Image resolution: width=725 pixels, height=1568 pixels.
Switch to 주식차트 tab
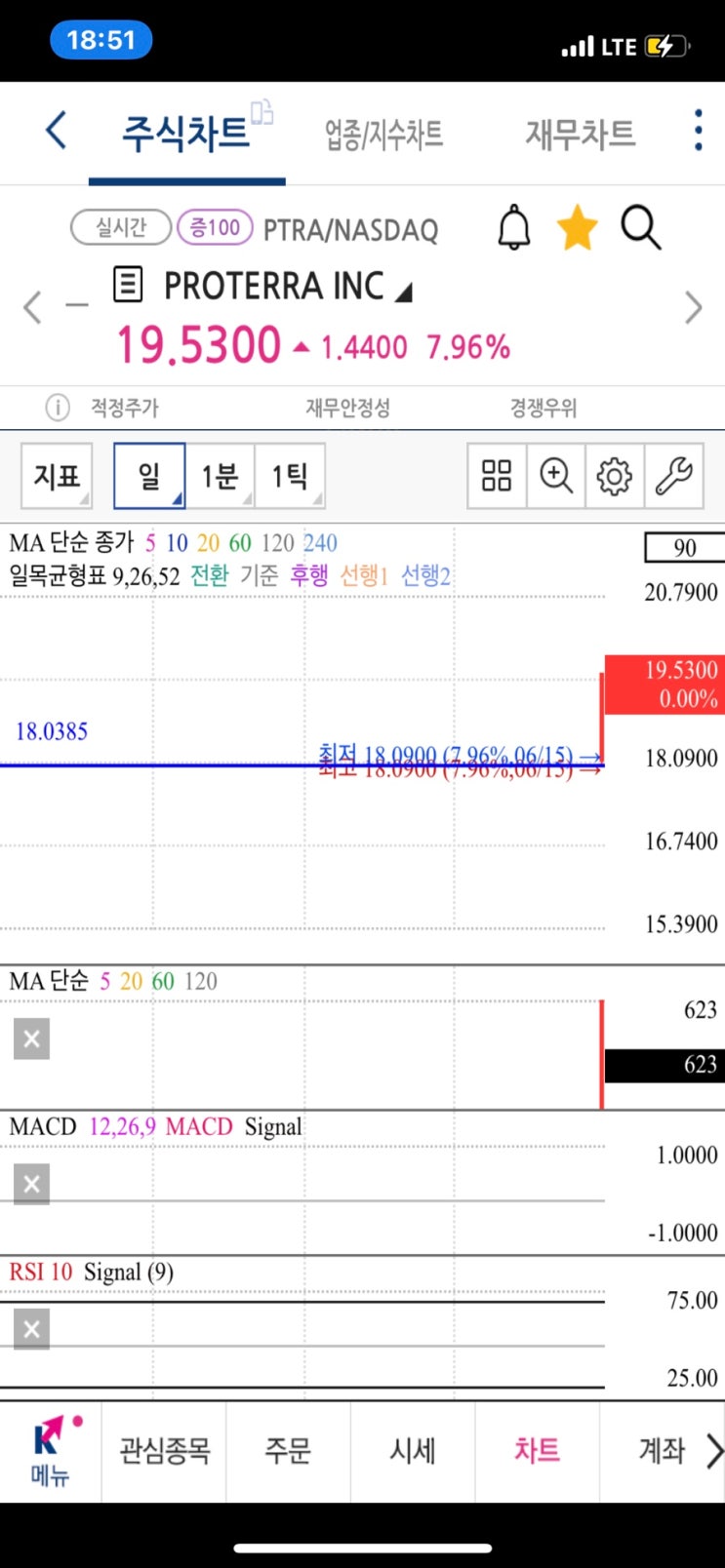pos(185,133)
